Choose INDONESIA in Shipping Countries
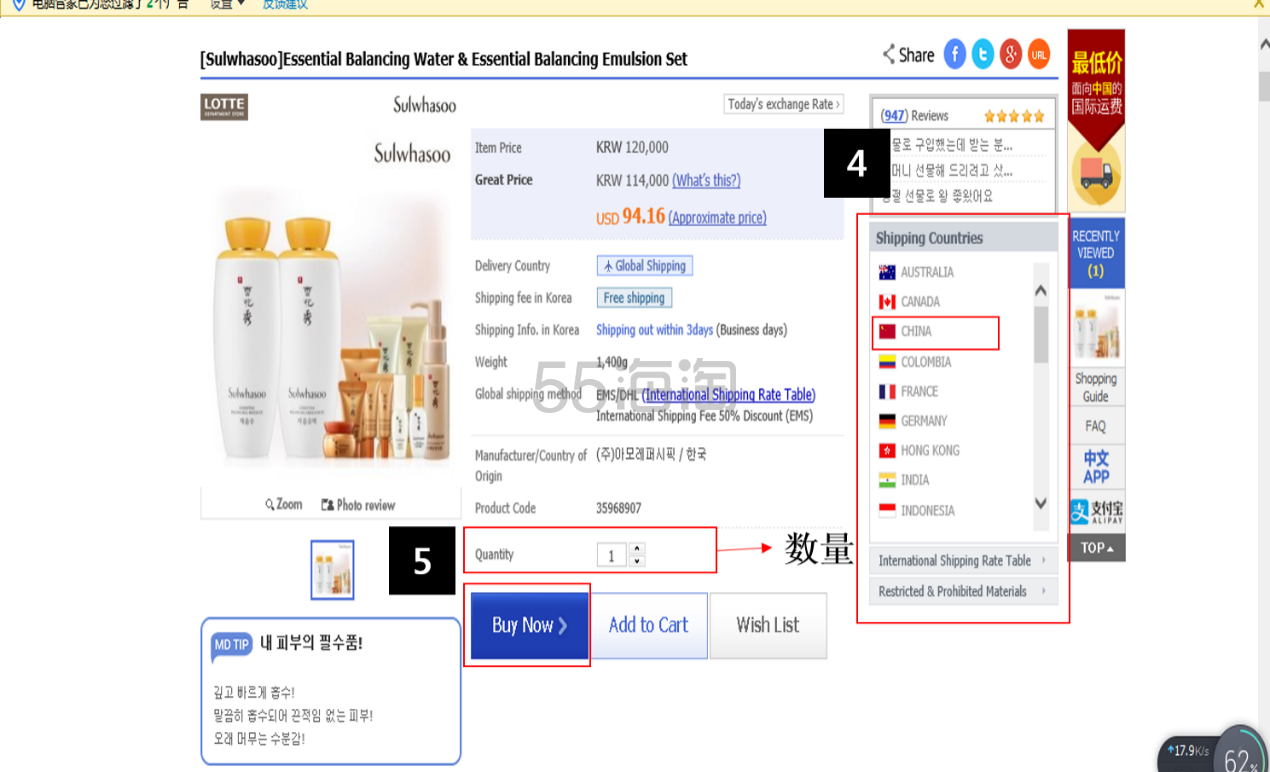Viewport: 1270px width, 772px height. [916, 510]
